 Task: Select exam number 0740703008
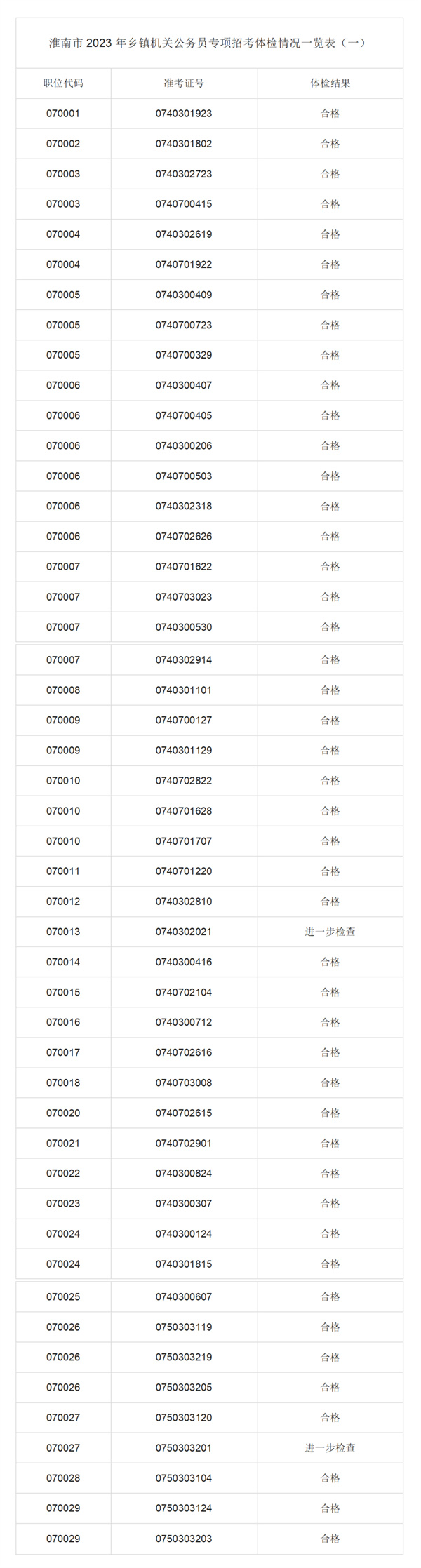point(184,1083)
